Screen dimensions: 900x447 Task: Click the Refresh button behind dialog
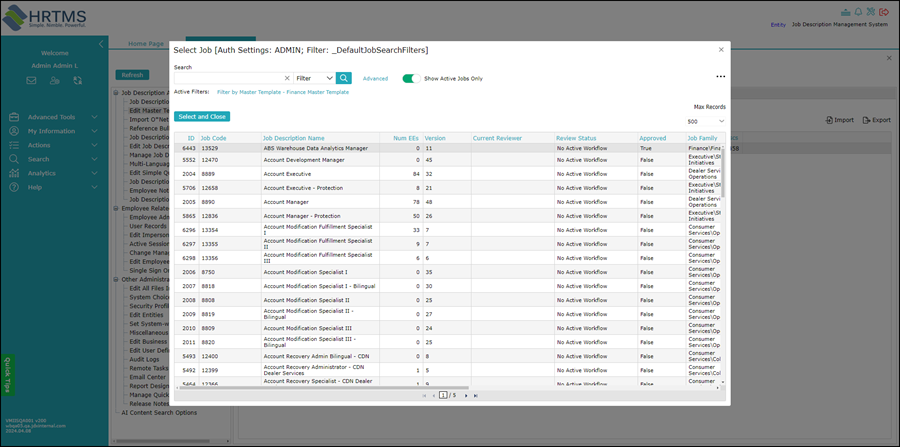coord(132,75)
